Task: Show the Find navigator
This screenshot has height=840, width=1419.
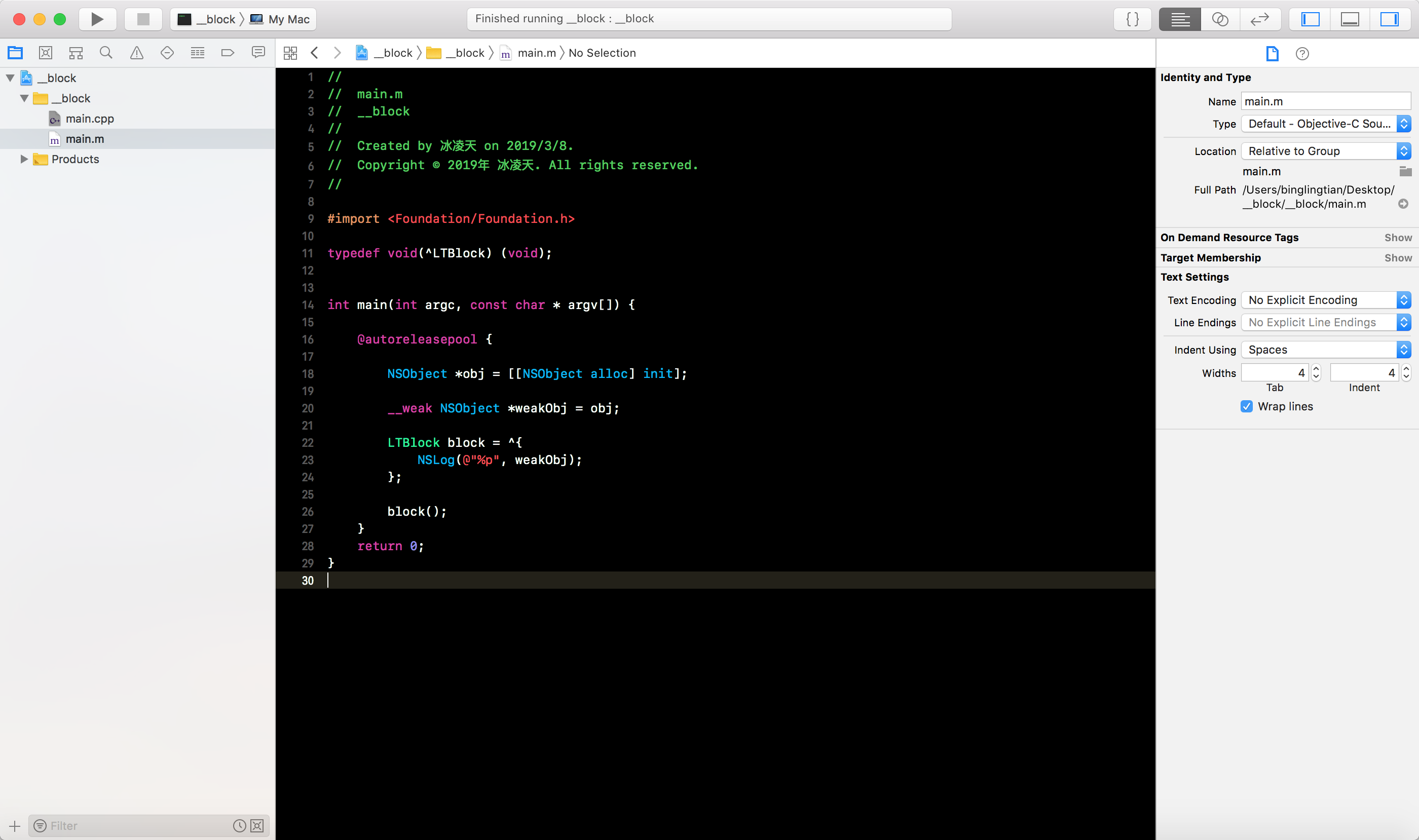Action: pyautogui.click(x=106, y=53)
